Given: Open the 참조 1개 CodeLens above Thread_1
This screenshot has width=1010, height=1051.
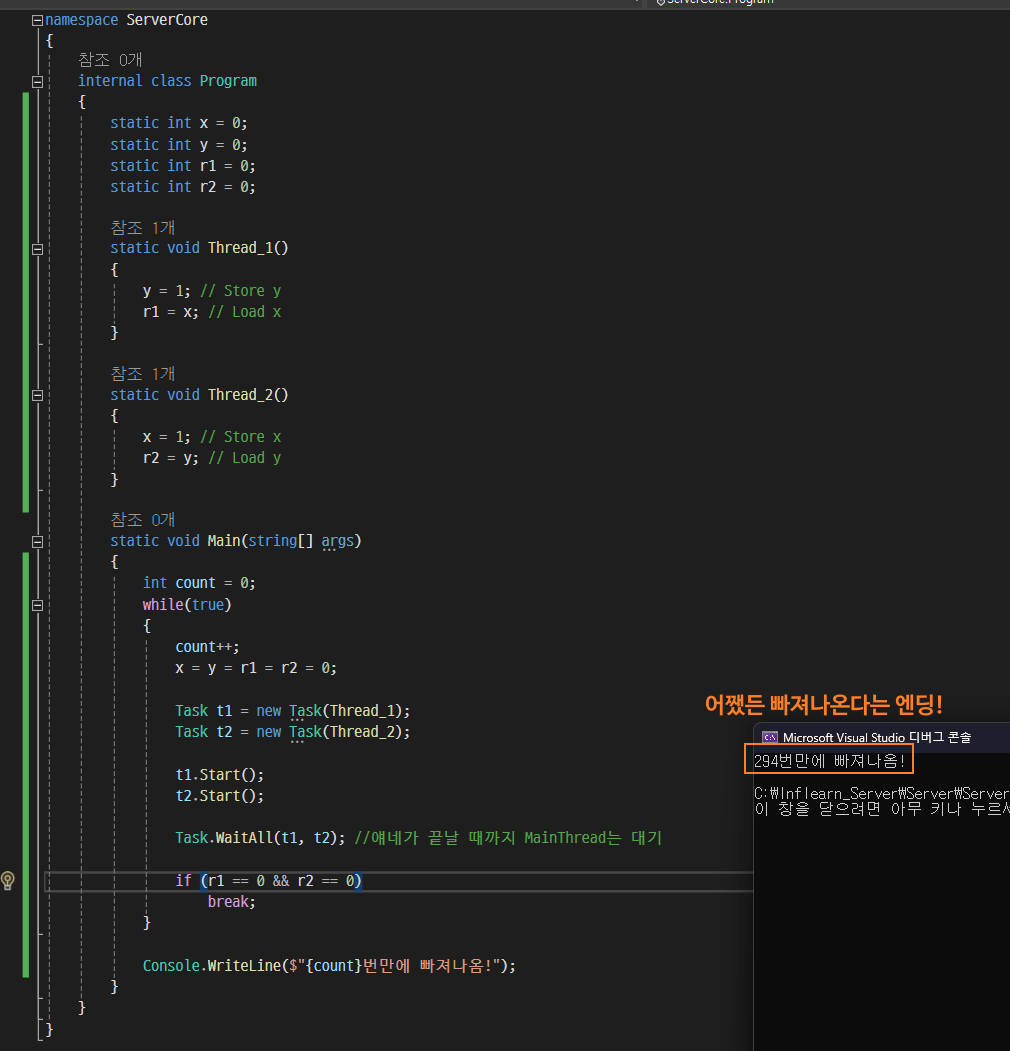Looking at the screenshot, I should (143, 228).
